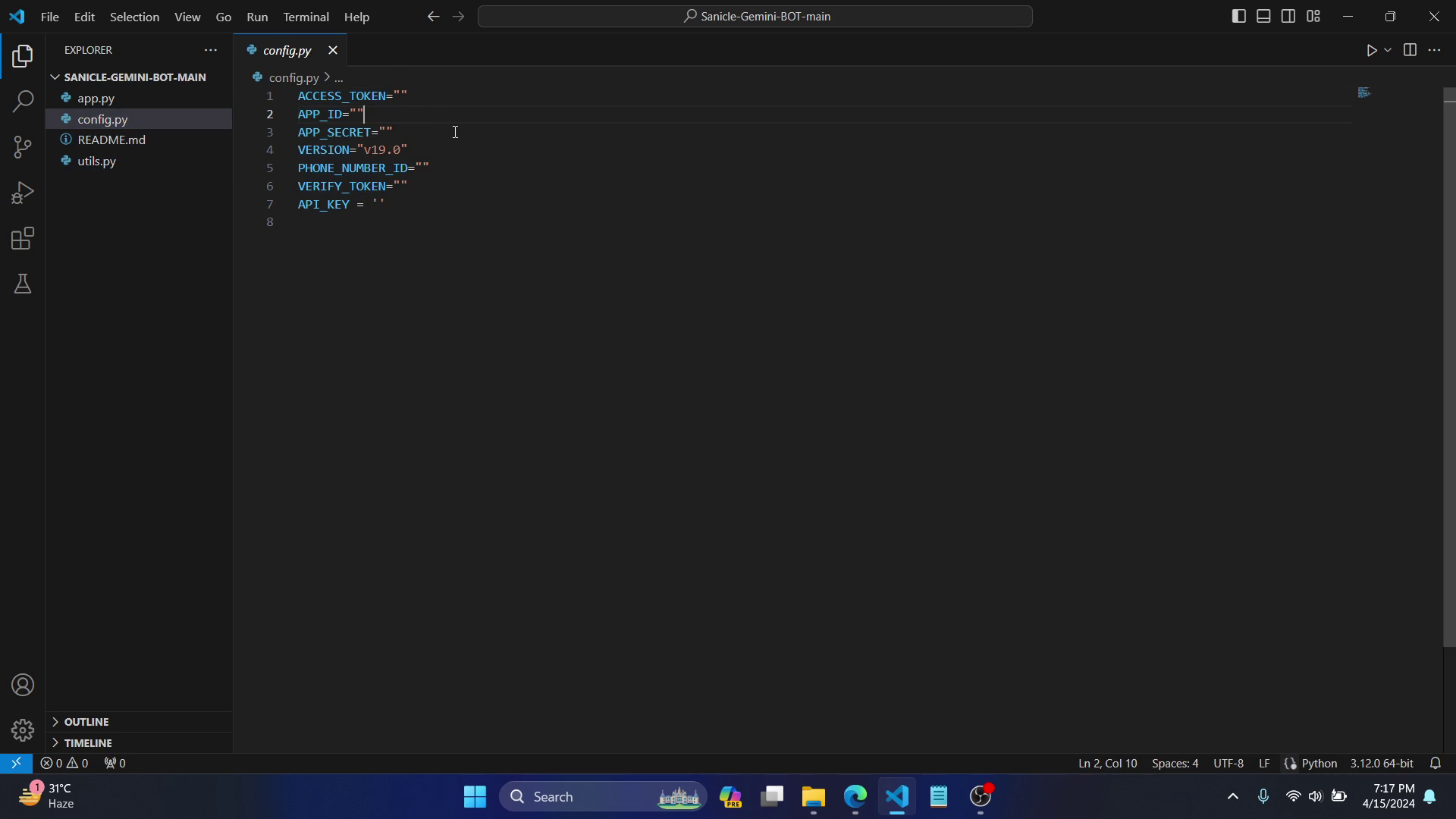Screen dimensions: 1456x819
Task: Open the Manage settings gear
Action: (23, 730)
